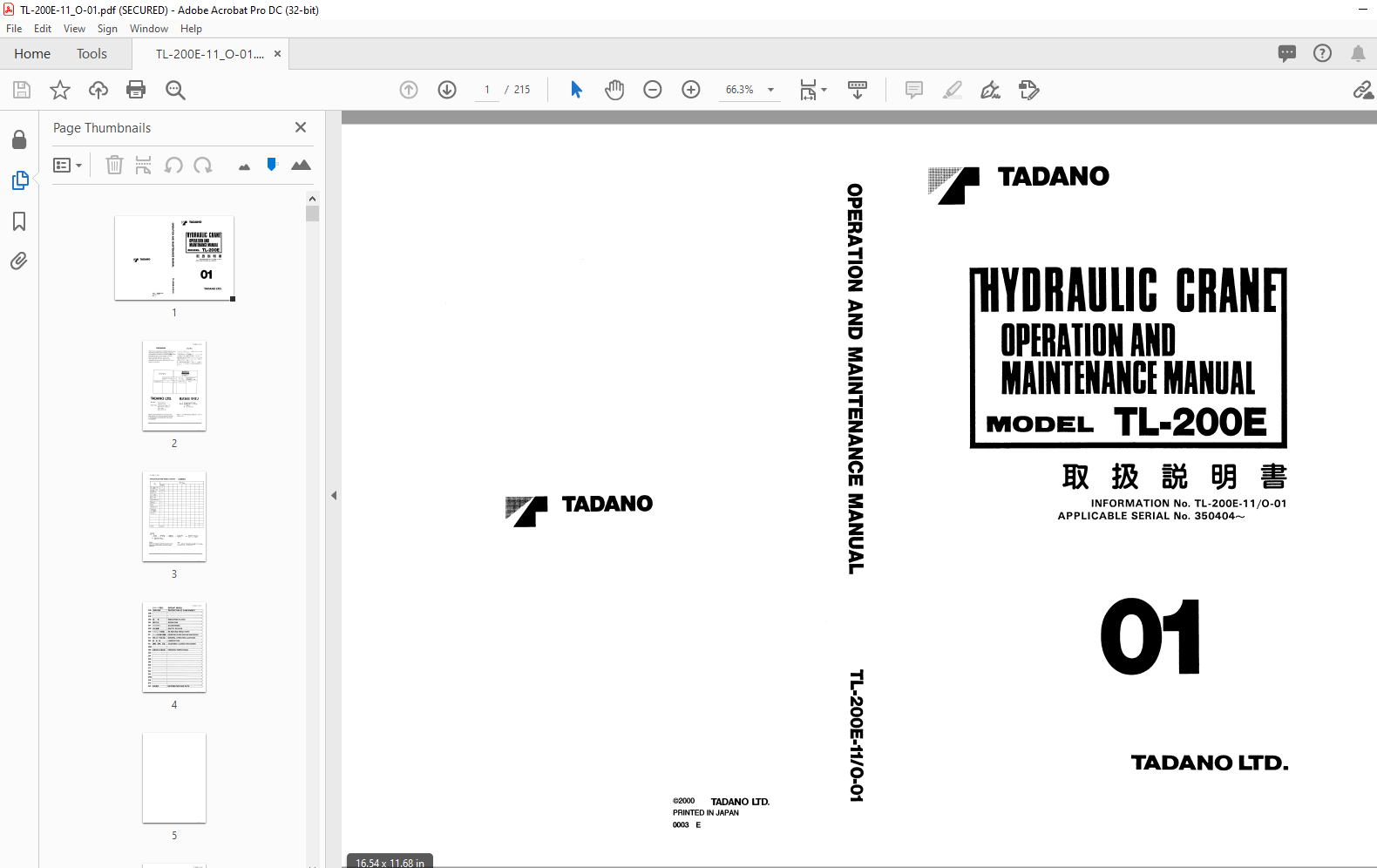Click the print pages thumbnail icon
This screenshot has width=1377, height=868.
point(144,165)
